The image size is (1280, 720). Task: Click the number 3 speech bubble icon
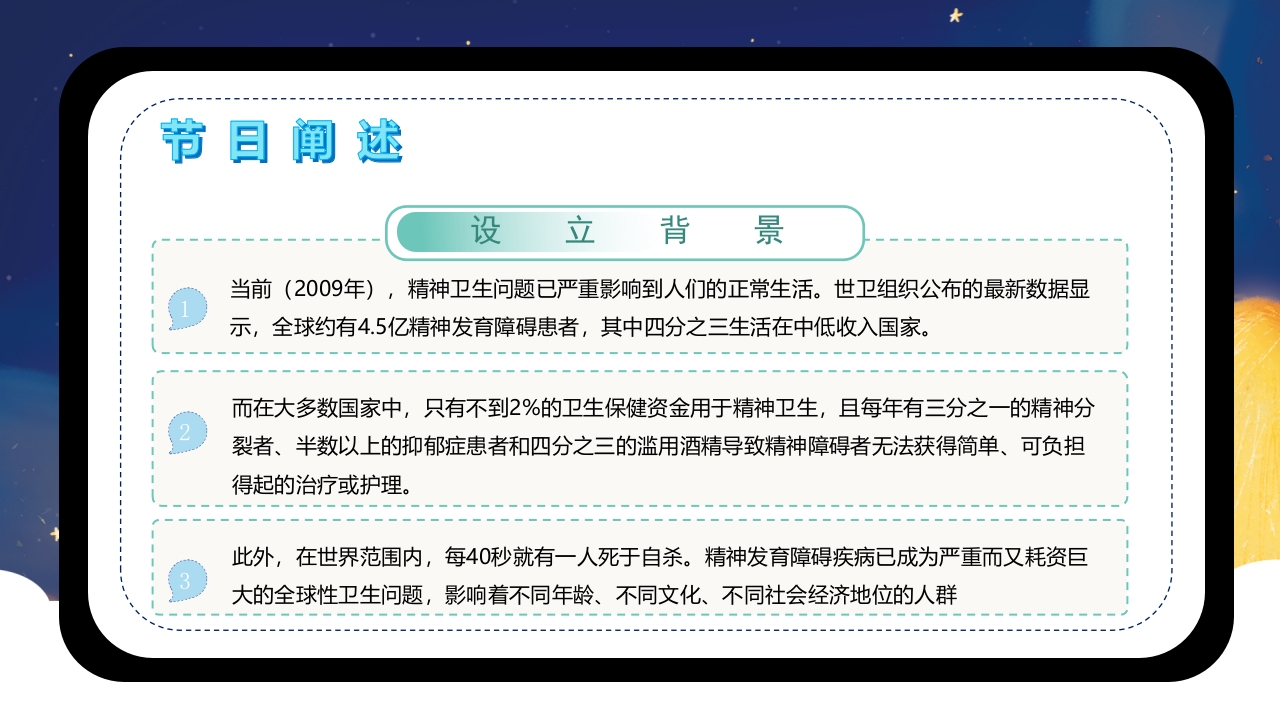[187, 581]
